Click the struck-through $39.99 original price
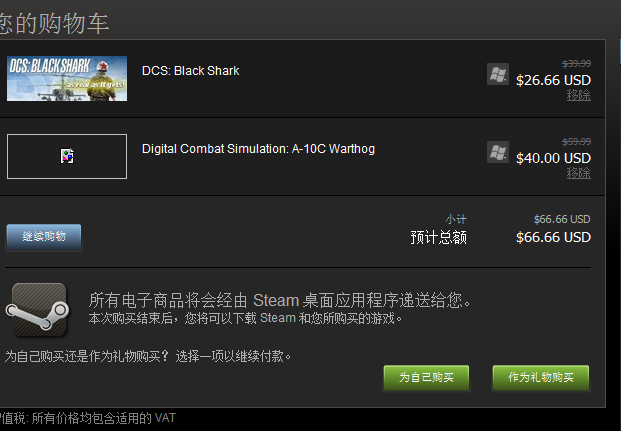The image size is (621, 431). point(576,64)
